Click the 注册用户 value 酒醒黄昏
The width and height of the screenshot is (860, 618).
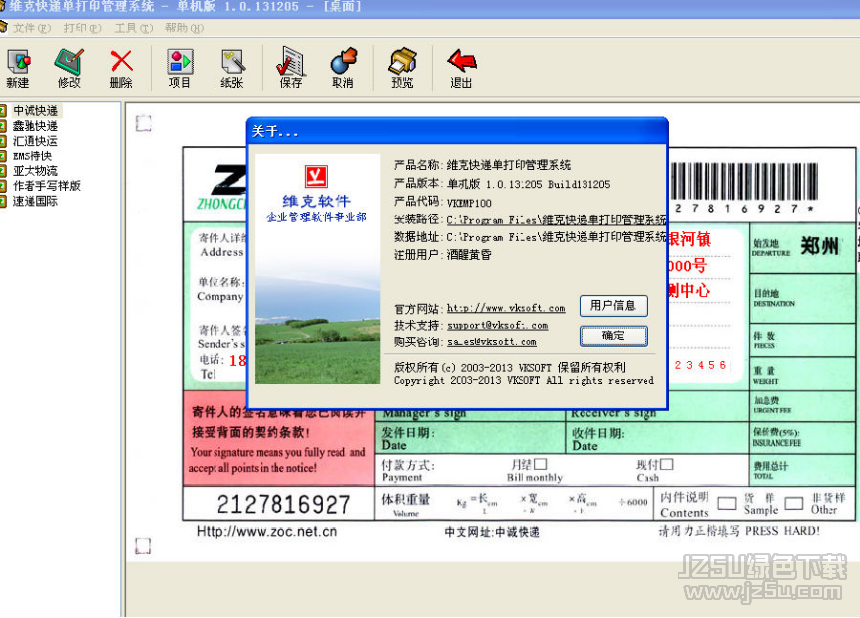click(469, 254)
